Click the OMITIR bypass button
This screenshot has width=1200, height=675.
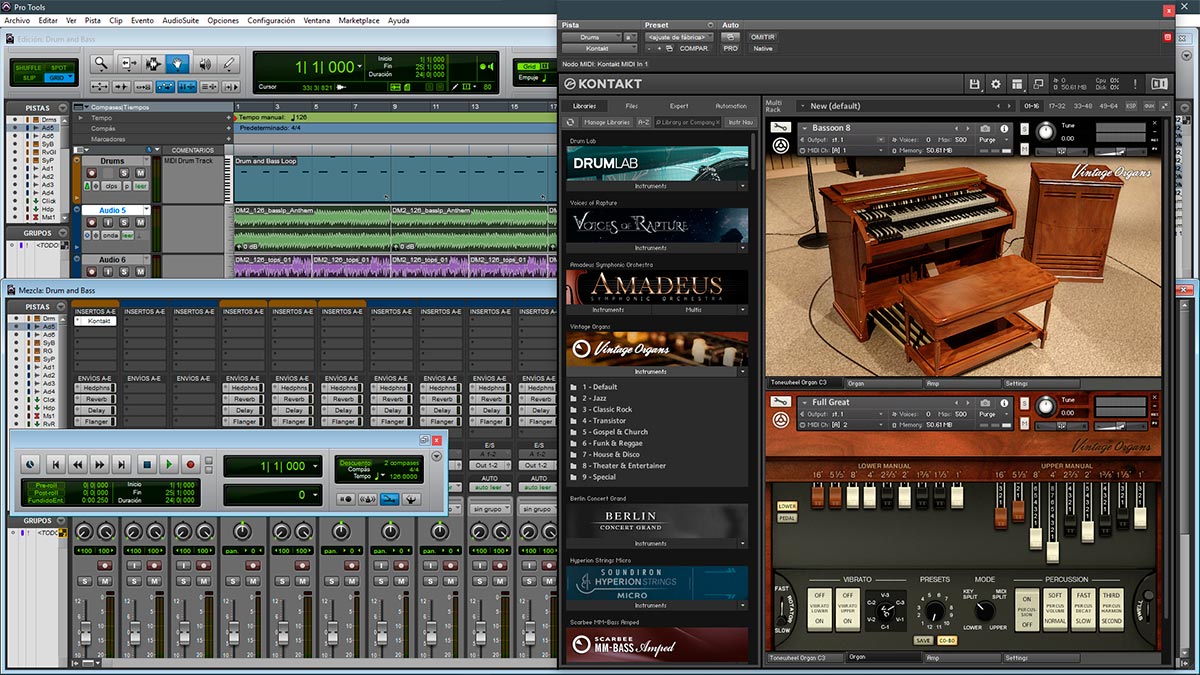762,37
